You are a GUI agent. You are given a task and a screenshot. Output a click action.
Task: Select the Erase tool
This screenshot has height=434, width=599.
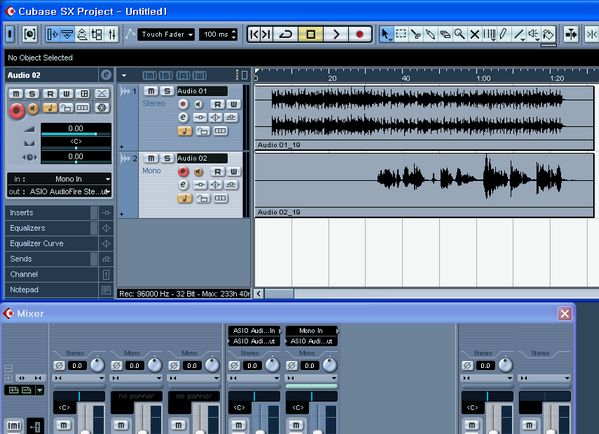[445, 35]
